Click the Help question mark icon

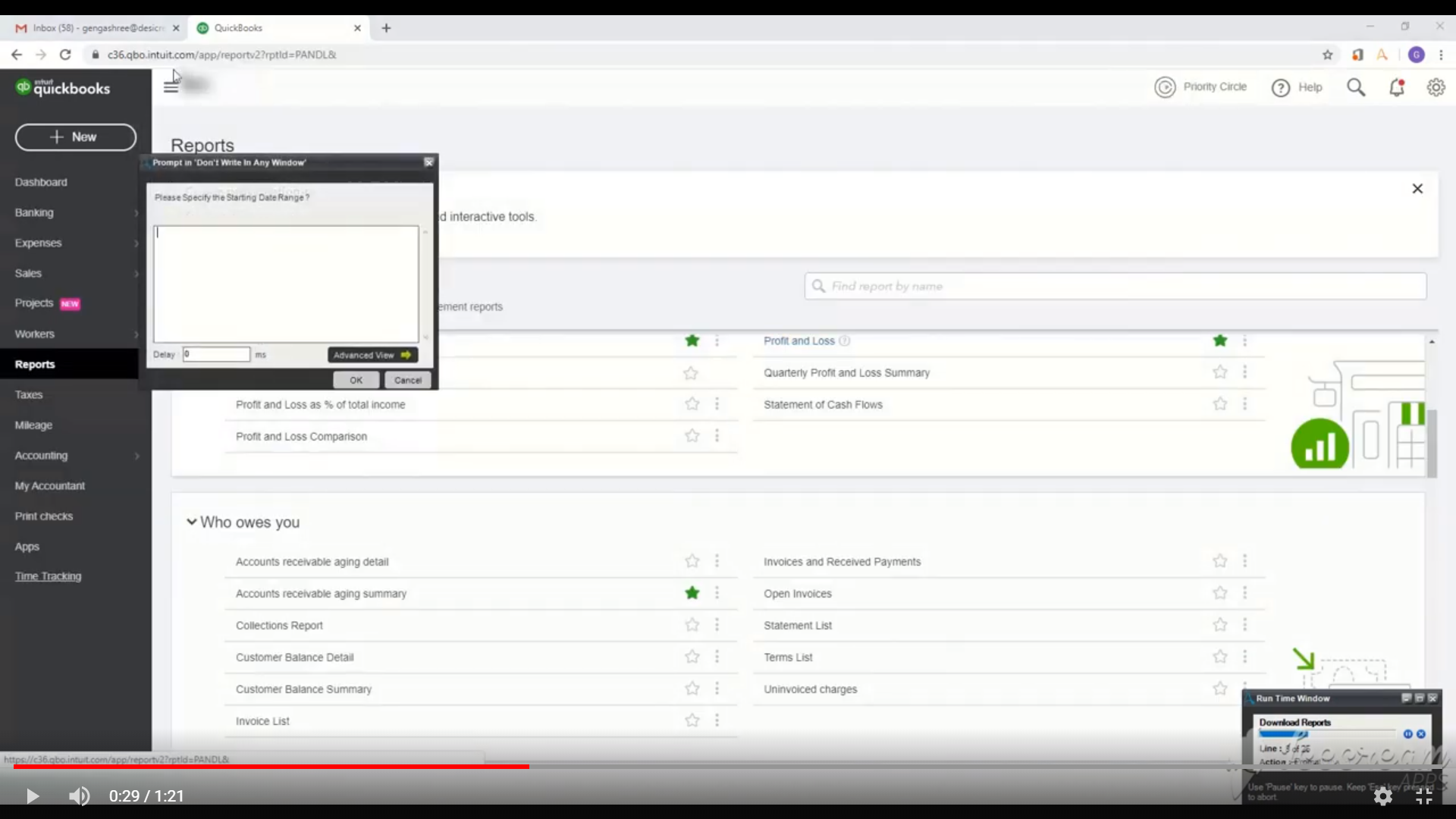pos(1281,88)
